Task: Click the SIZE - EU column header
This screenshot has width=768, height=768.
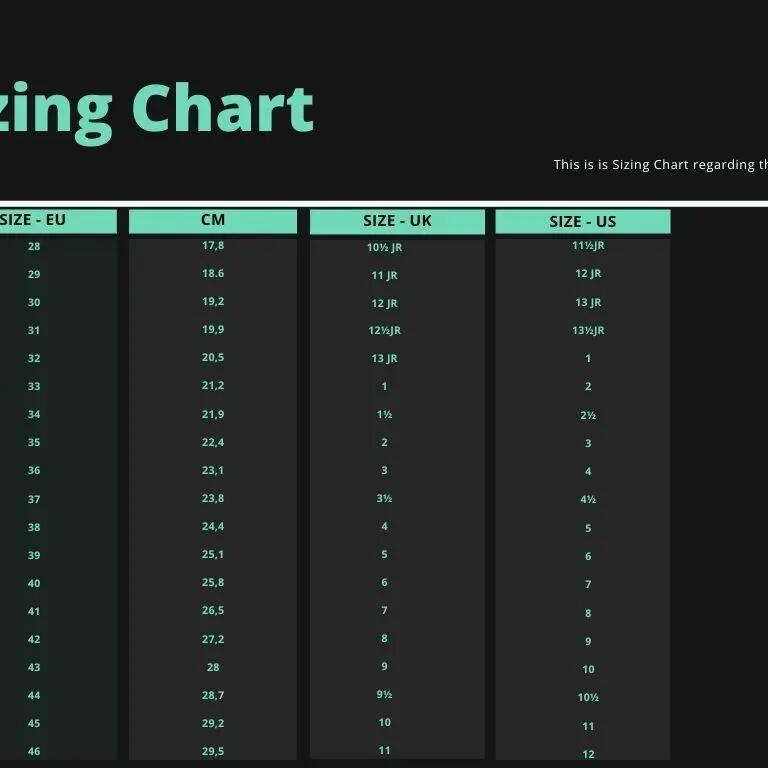Action: [x=34, y=220]
